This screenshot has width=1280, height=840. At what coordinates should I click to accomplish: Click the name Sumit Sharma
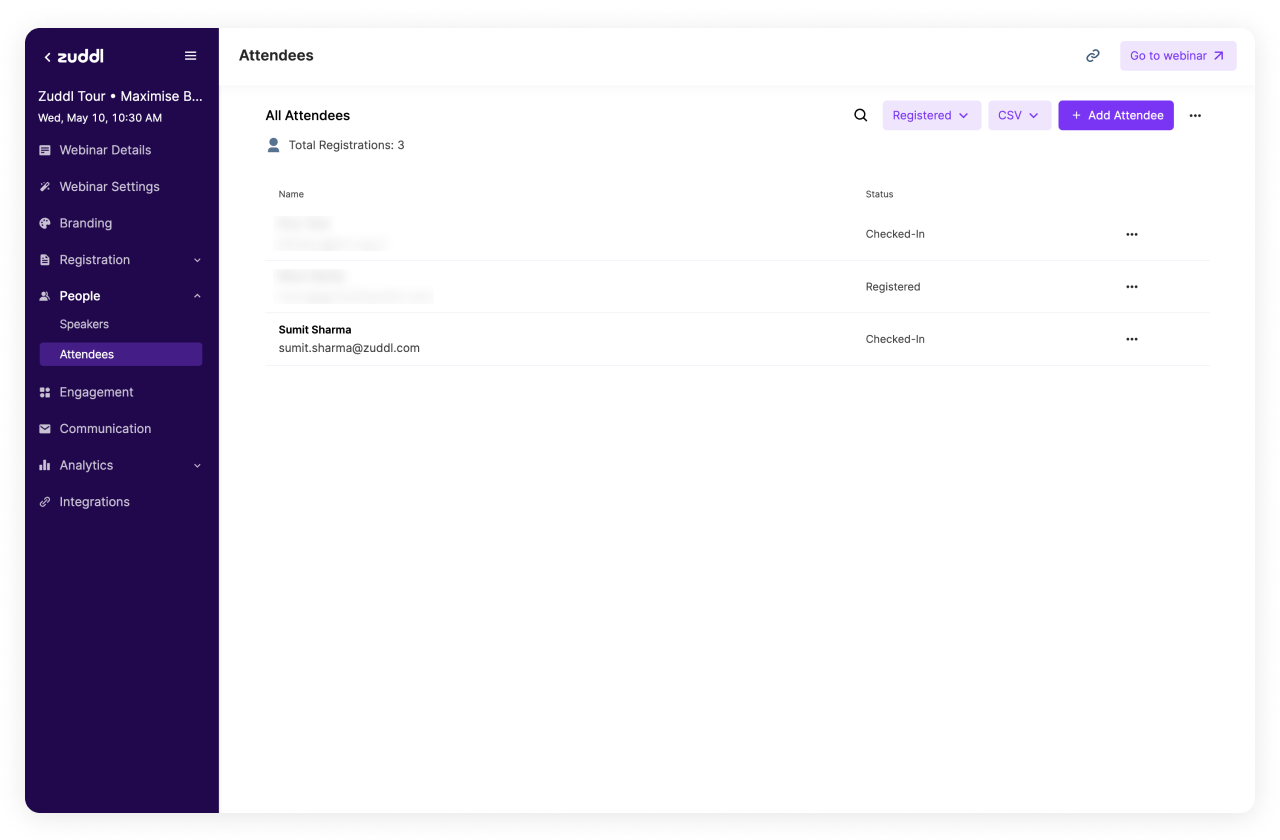[x=315, y=330]
